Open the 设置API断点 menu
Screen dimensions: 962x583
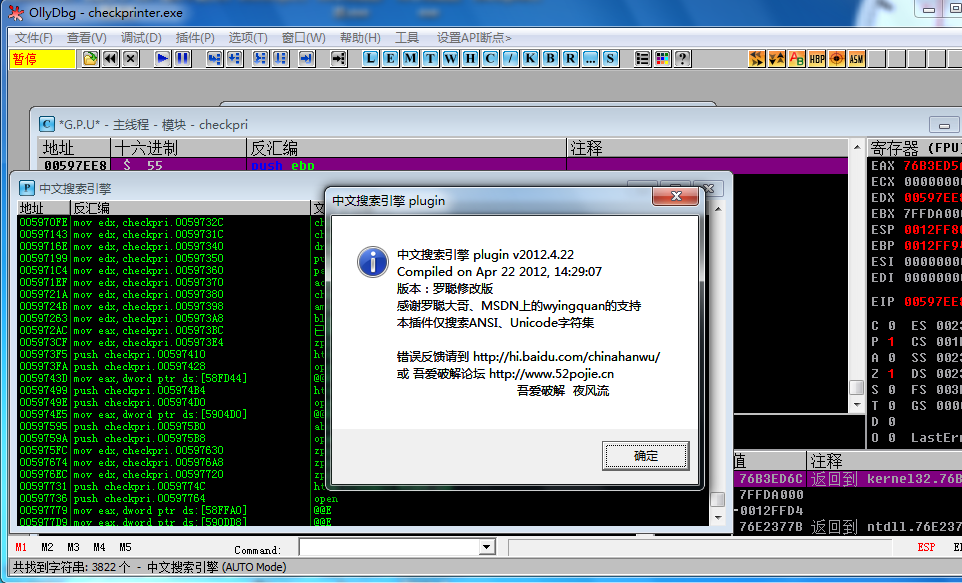474,37
